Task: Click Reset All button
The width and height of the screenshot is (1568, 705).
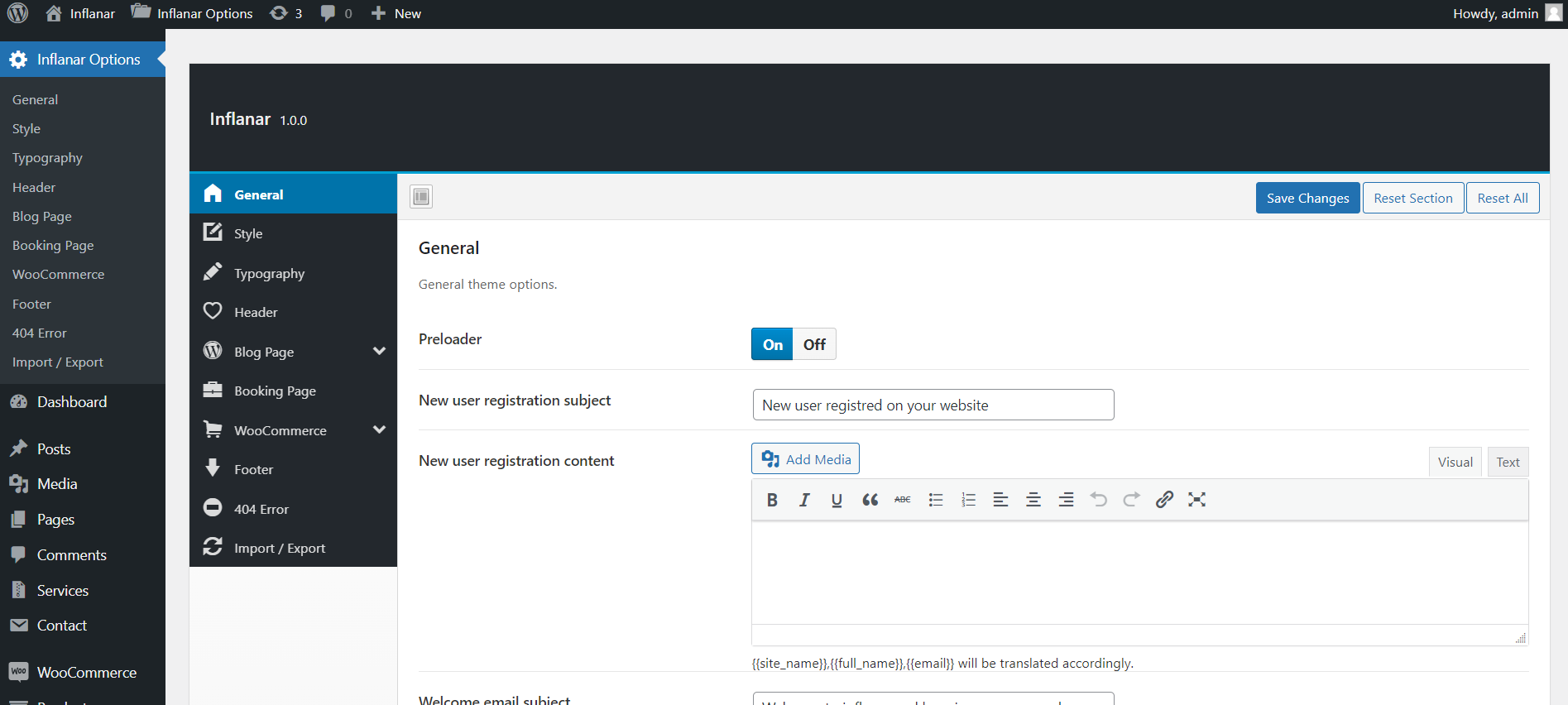Action: pyautogui.click(x=1503, y=198)
